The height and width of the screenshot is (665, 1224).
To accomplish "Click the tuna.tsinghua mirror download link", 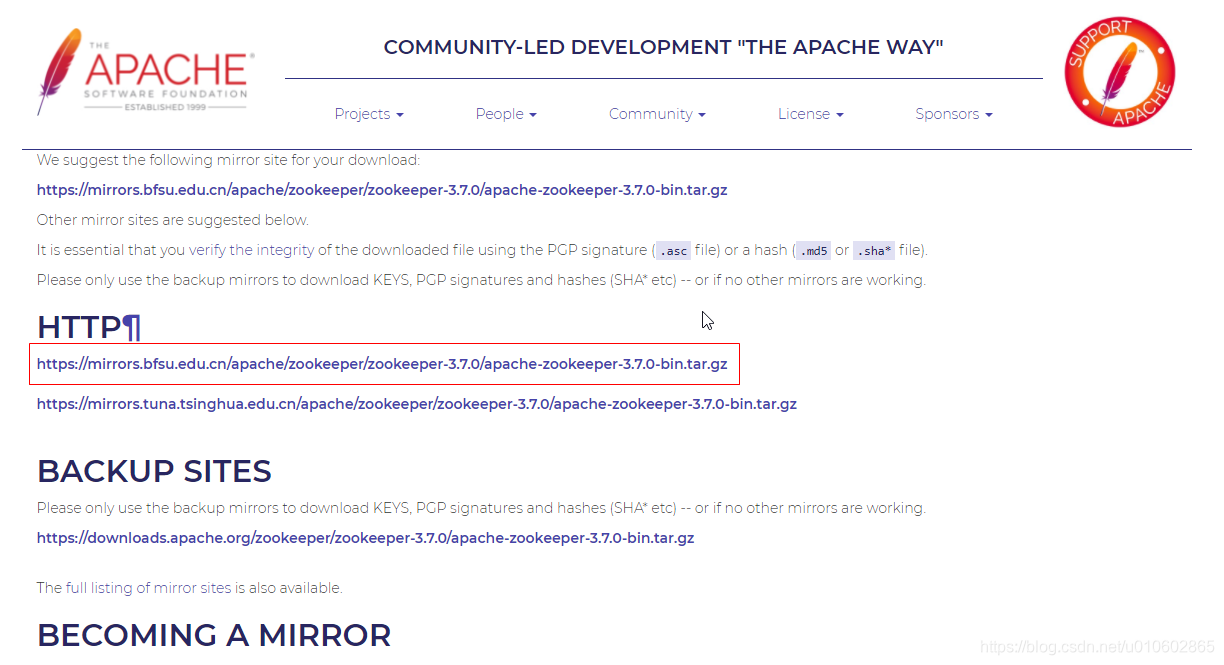I will click(417, 404).
